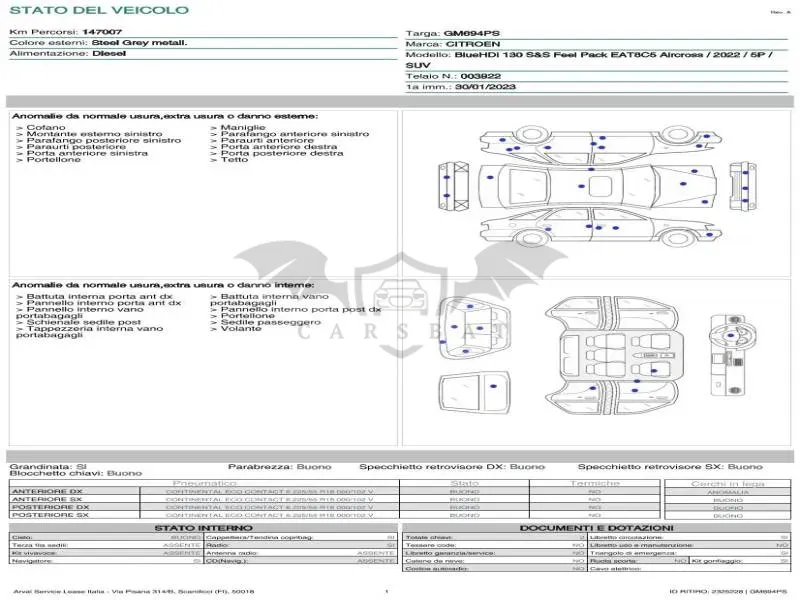The height and width of the screenshot is (600, 800).
Task: Click the ANOMALIA cell under Cerchi in lega
Action: (728, 492)
